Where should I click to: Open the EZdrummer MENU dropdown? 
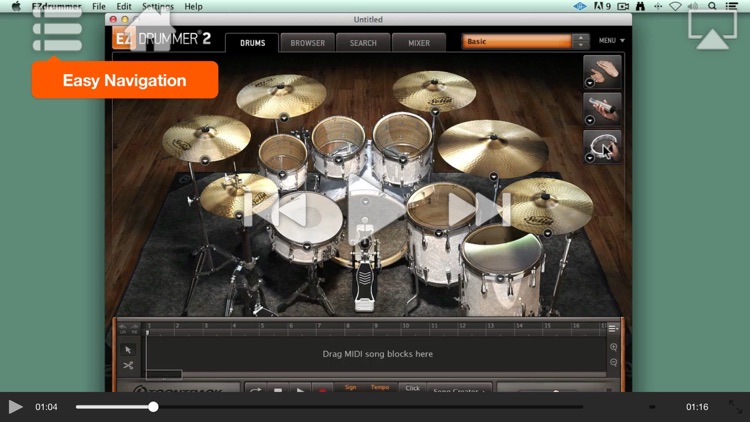point(611,41)
